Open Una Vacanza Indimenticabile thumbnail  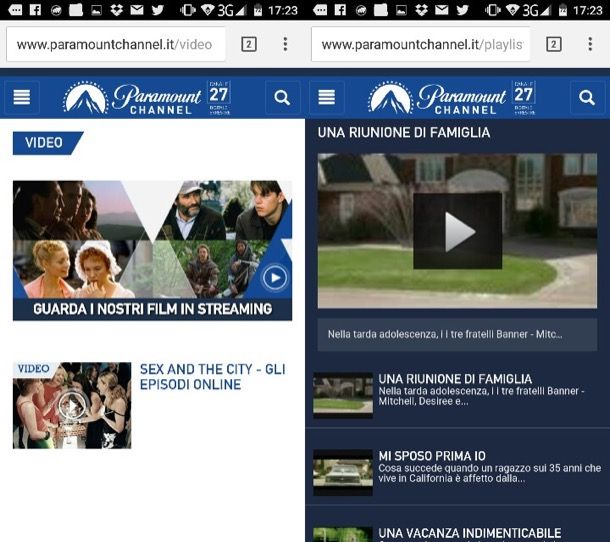click(x=343, y=535)
